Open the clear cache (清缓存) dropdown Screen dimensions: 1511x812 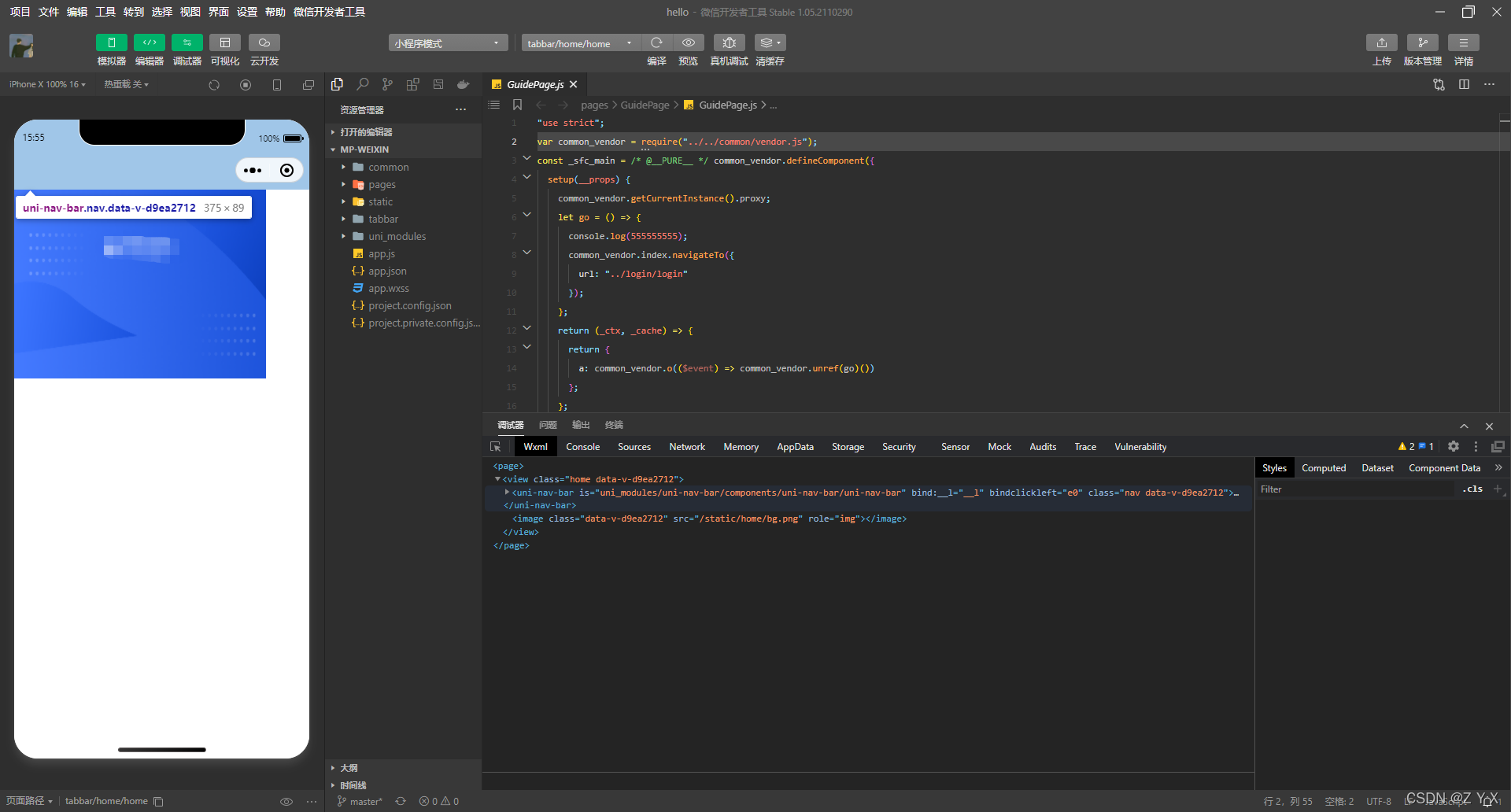pyautogui.click(x=770, y=42)
